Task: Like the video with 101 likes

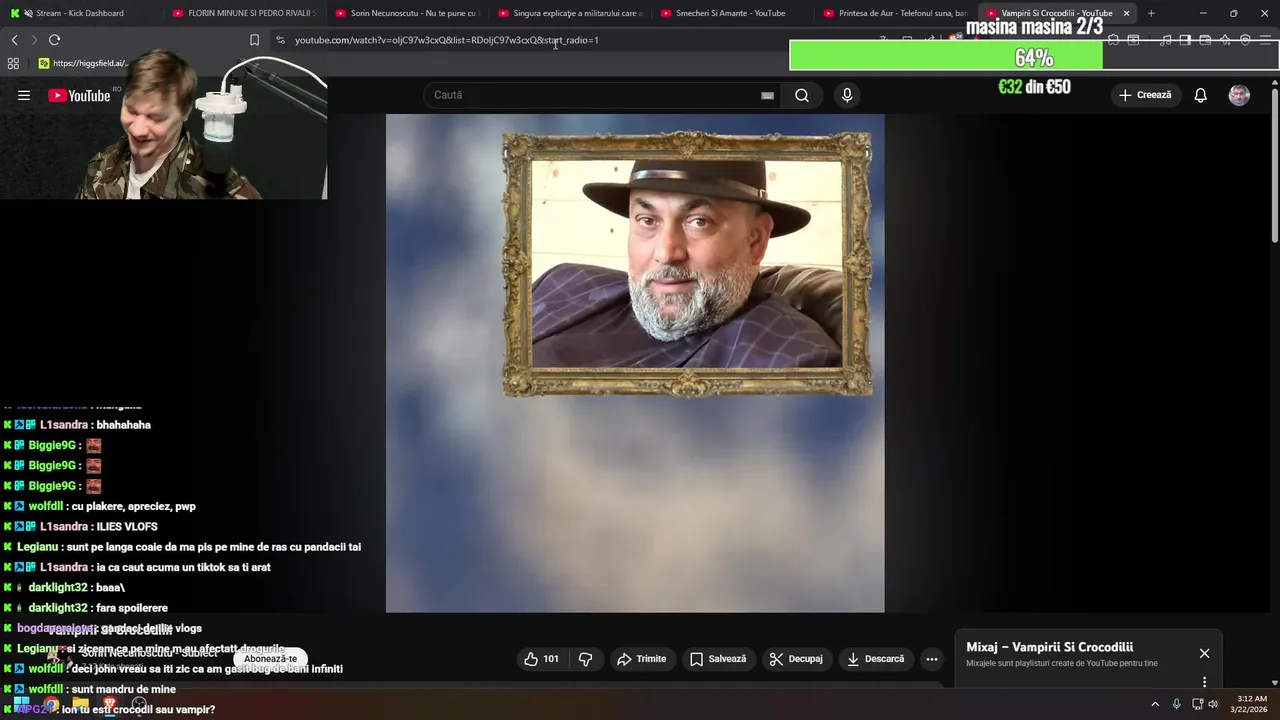Action: 541,659
